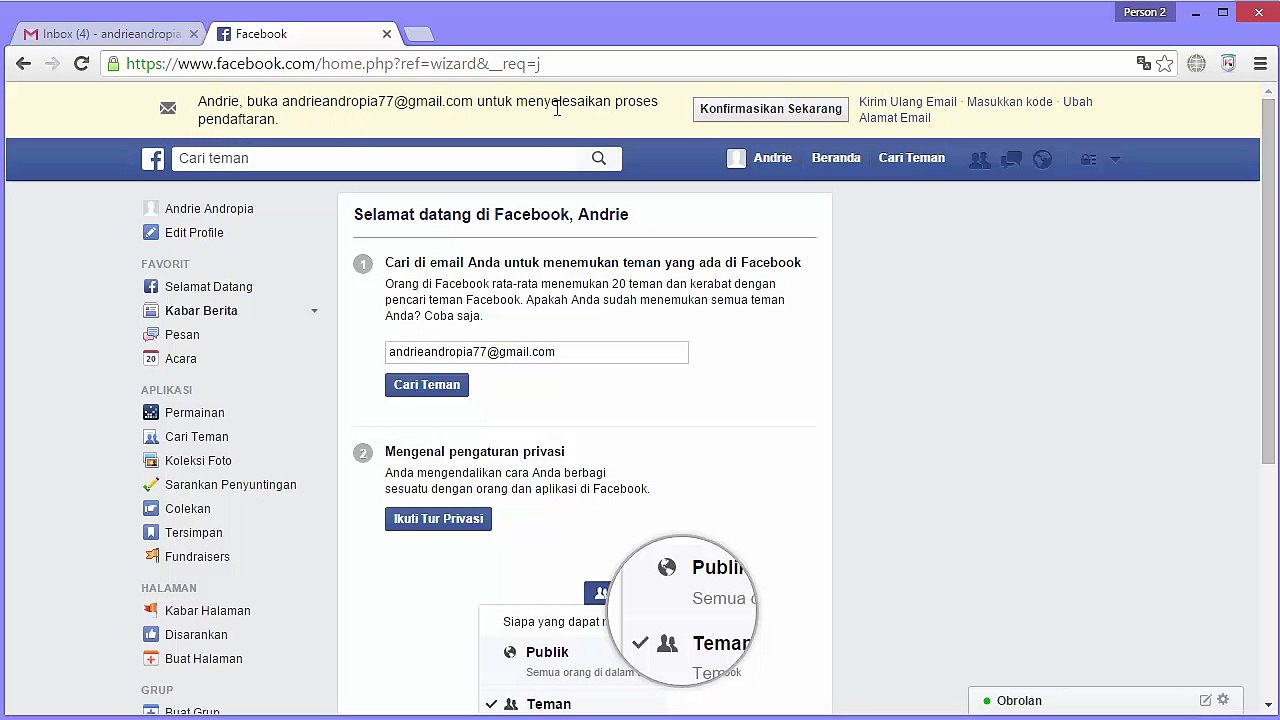Click the new message icon in the Obrolan bar
This screenshot has height=720, width=1280.
1205,700
